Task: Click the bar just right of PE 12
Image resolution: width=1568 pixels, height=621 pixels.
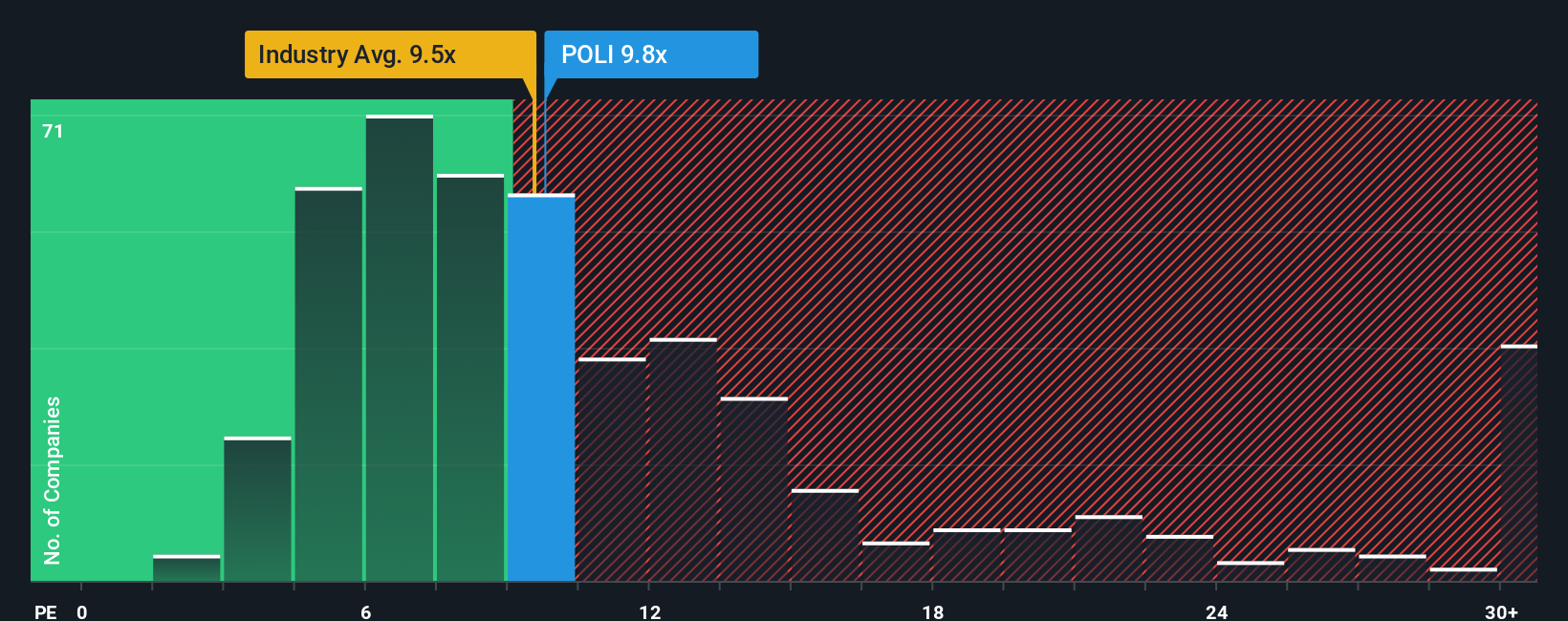Action: [x=683, y=460]
